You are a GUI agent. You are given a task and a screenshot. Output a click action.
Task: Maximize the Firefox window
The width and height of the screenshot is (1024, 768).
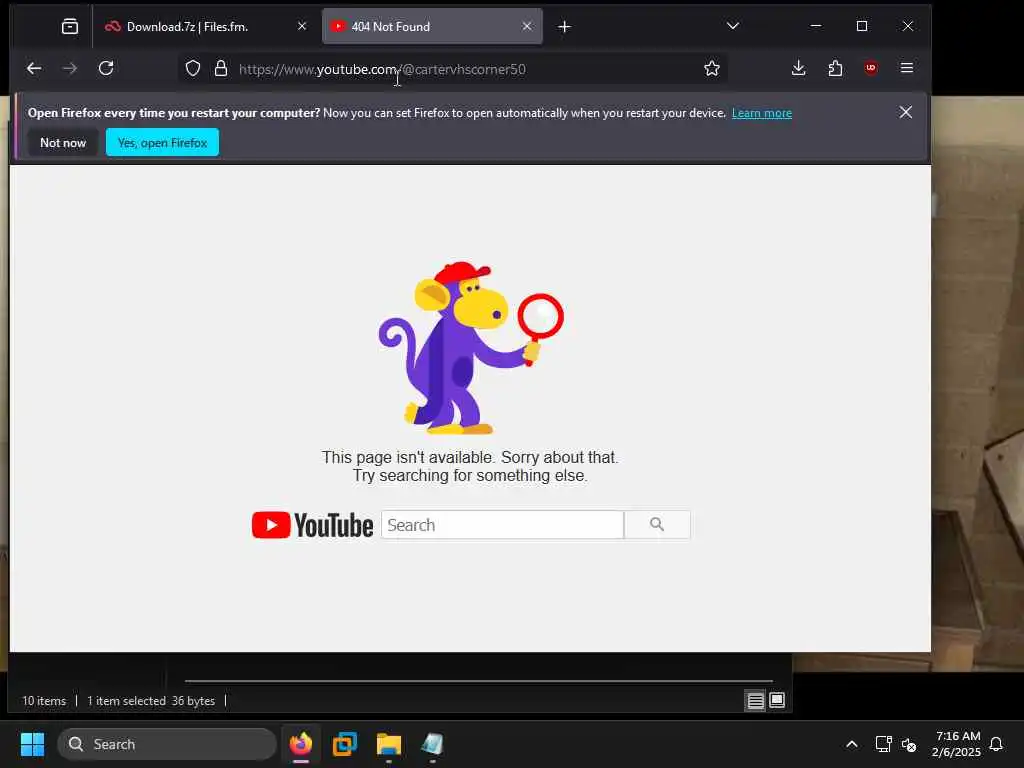pyautogui.click(x=862, y=26)
